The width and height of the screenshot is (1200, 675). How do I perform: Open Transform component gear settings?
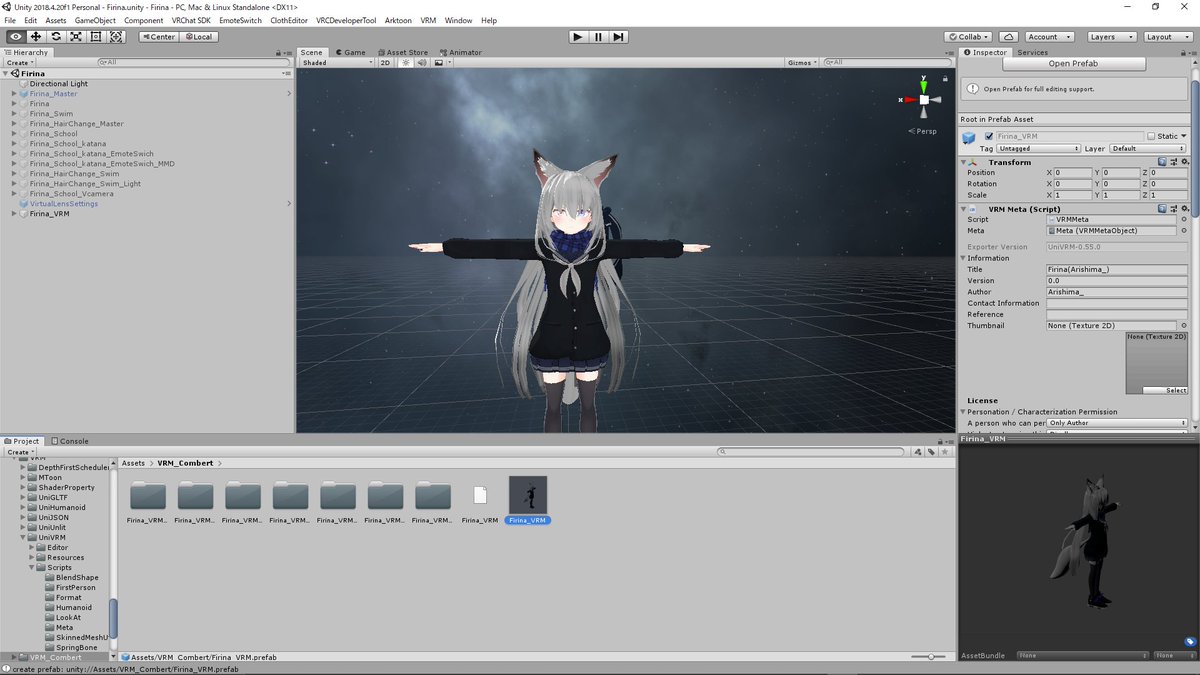click(1186, 162)
